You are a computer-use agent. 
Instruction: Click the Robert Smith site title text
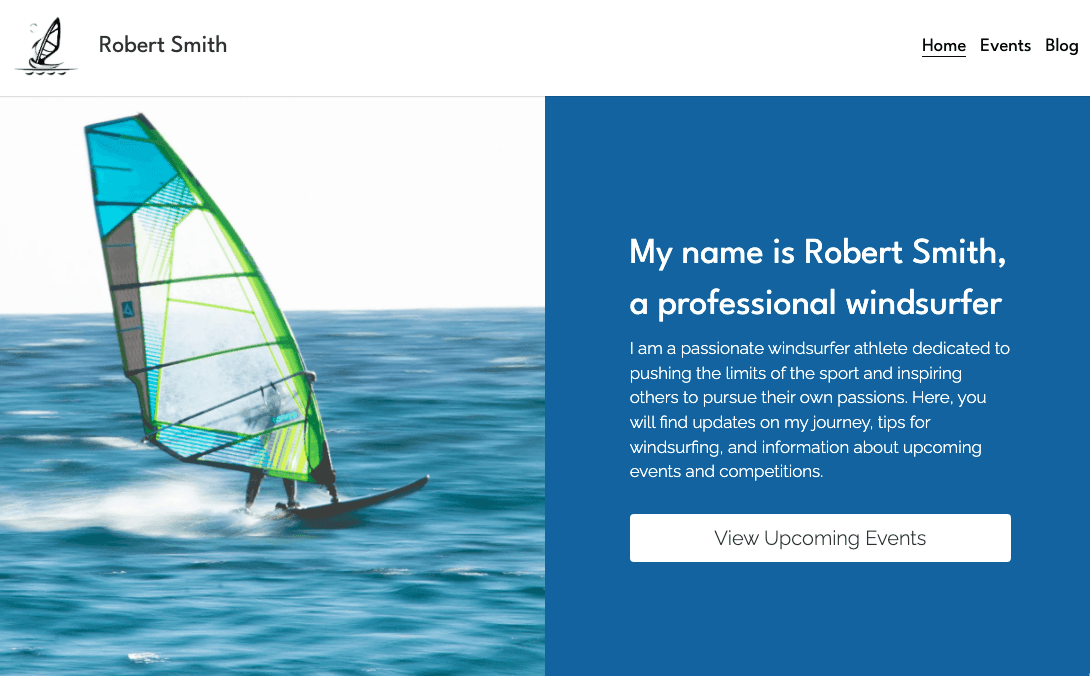[162, 45]
